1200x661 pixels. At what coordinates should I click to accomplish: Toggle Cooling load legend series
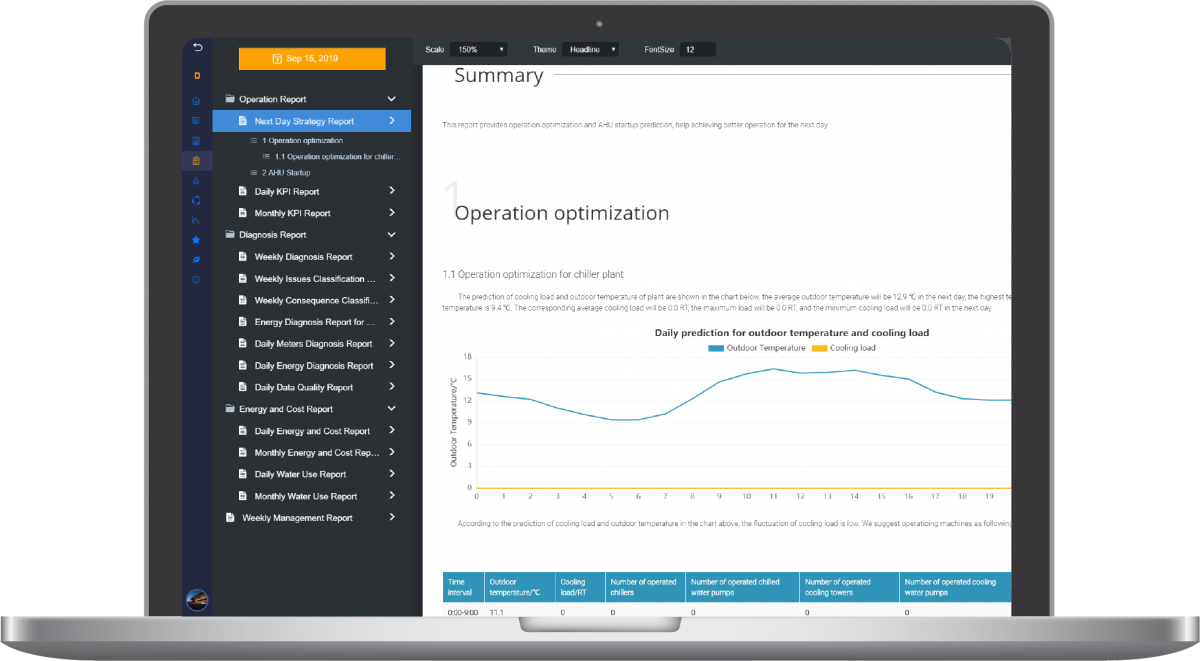tap(843, 348)
